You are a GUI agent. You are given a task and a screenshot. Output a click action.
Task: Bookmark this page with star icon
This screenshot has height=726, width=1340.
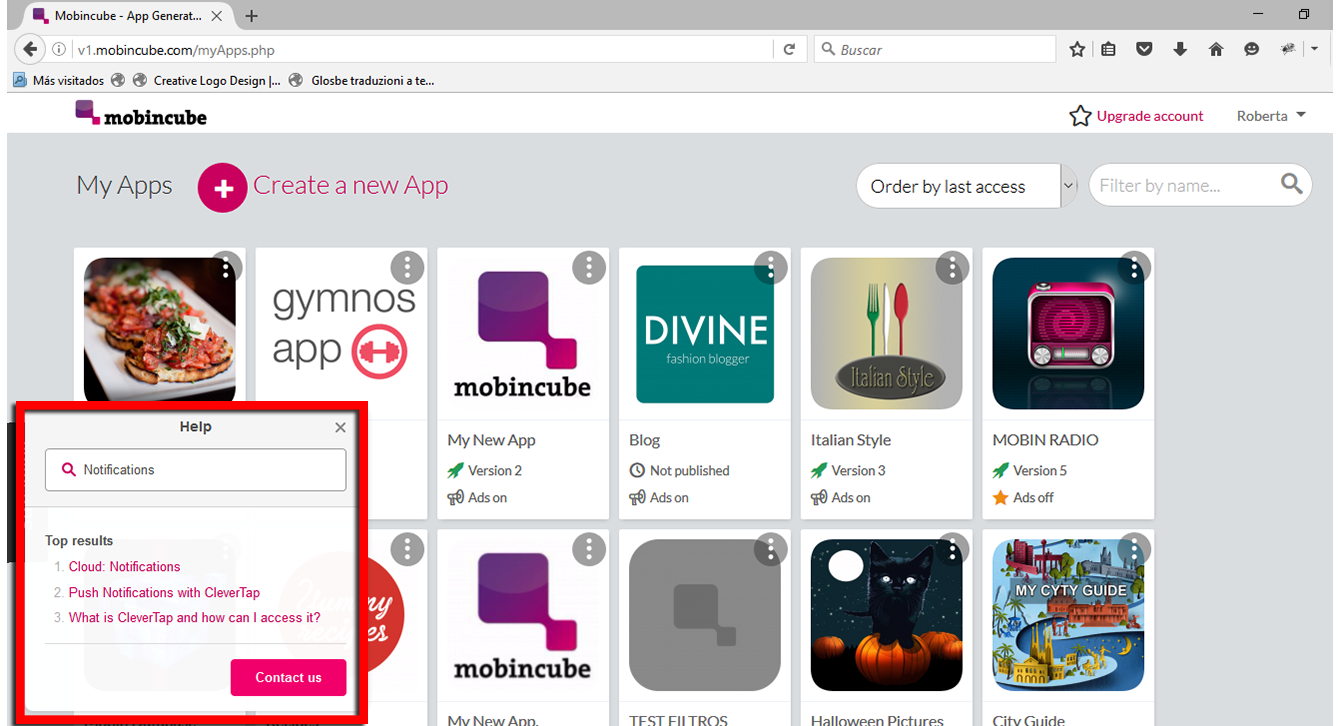pyautogui.click(x=1077, y=49)
